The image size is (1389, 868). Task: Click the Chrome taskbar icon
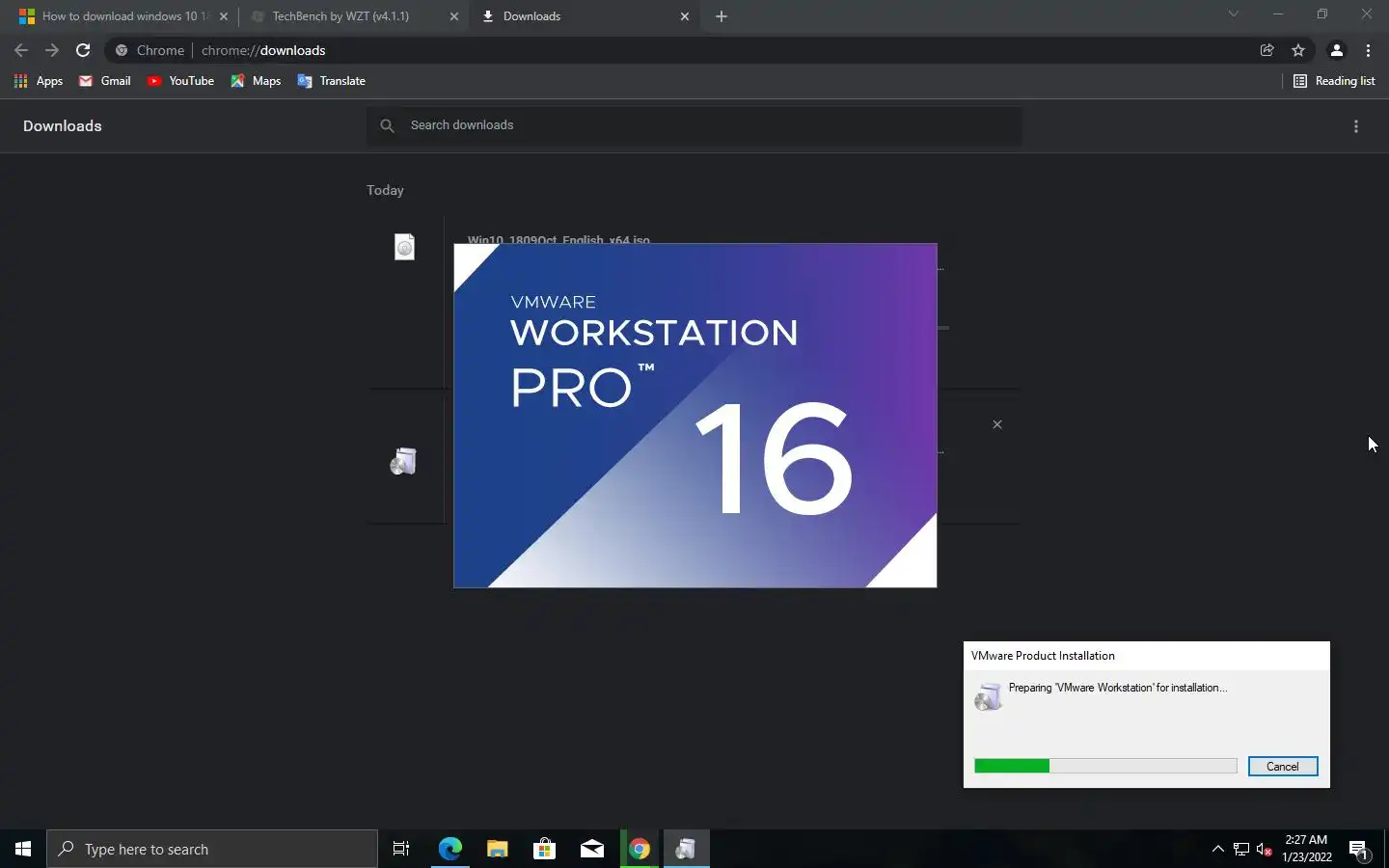tap(639, 849)
